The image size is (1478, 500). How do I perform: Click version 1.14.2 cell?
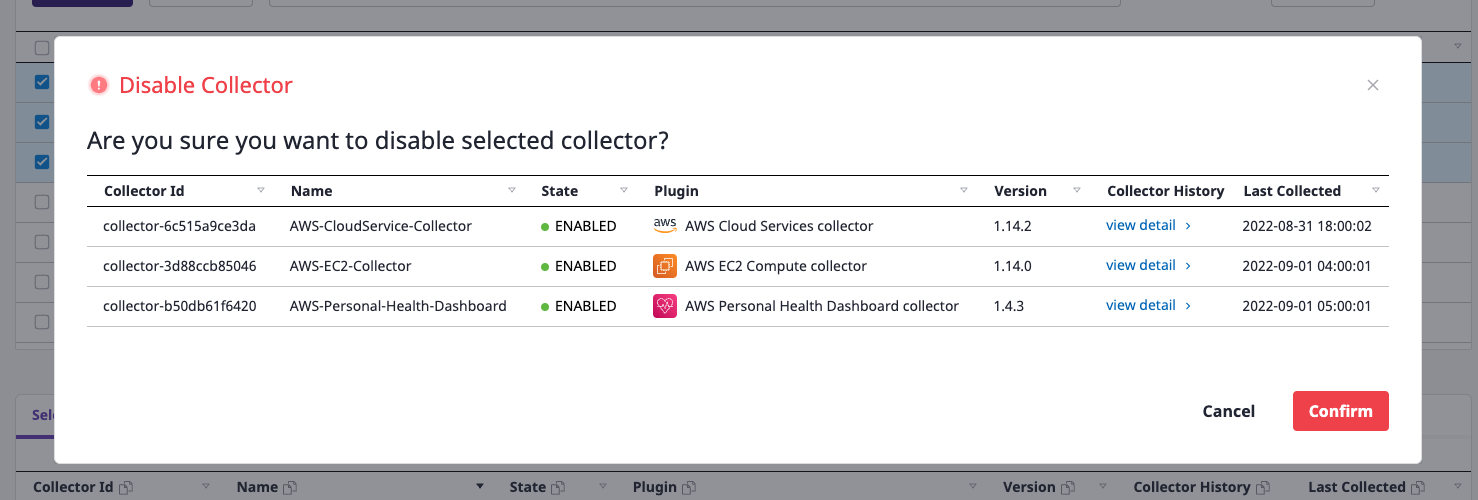click(x=1013, y=226)
